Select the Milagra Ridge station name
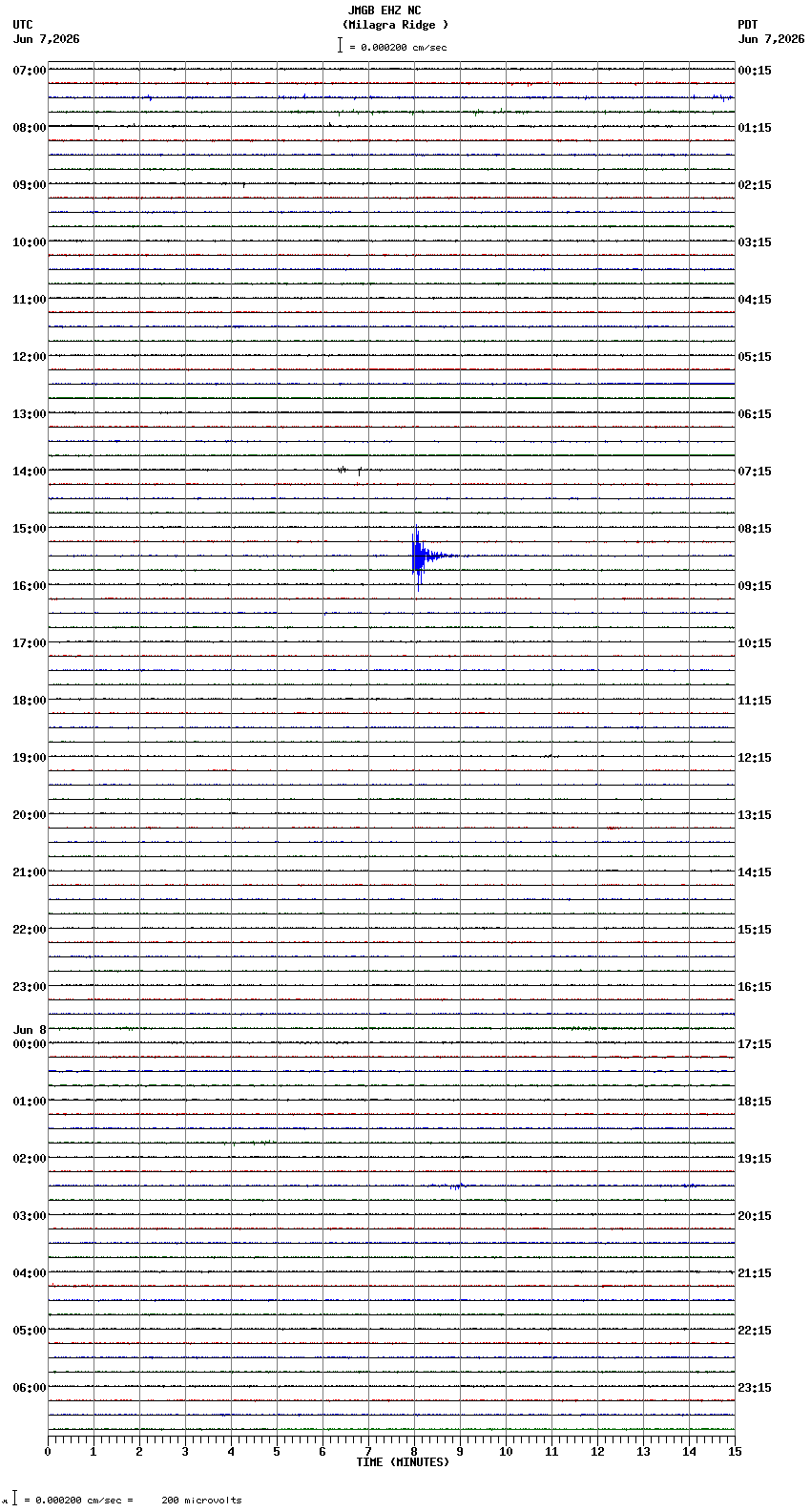This screenshot has height=1512, width=811. 395,25
